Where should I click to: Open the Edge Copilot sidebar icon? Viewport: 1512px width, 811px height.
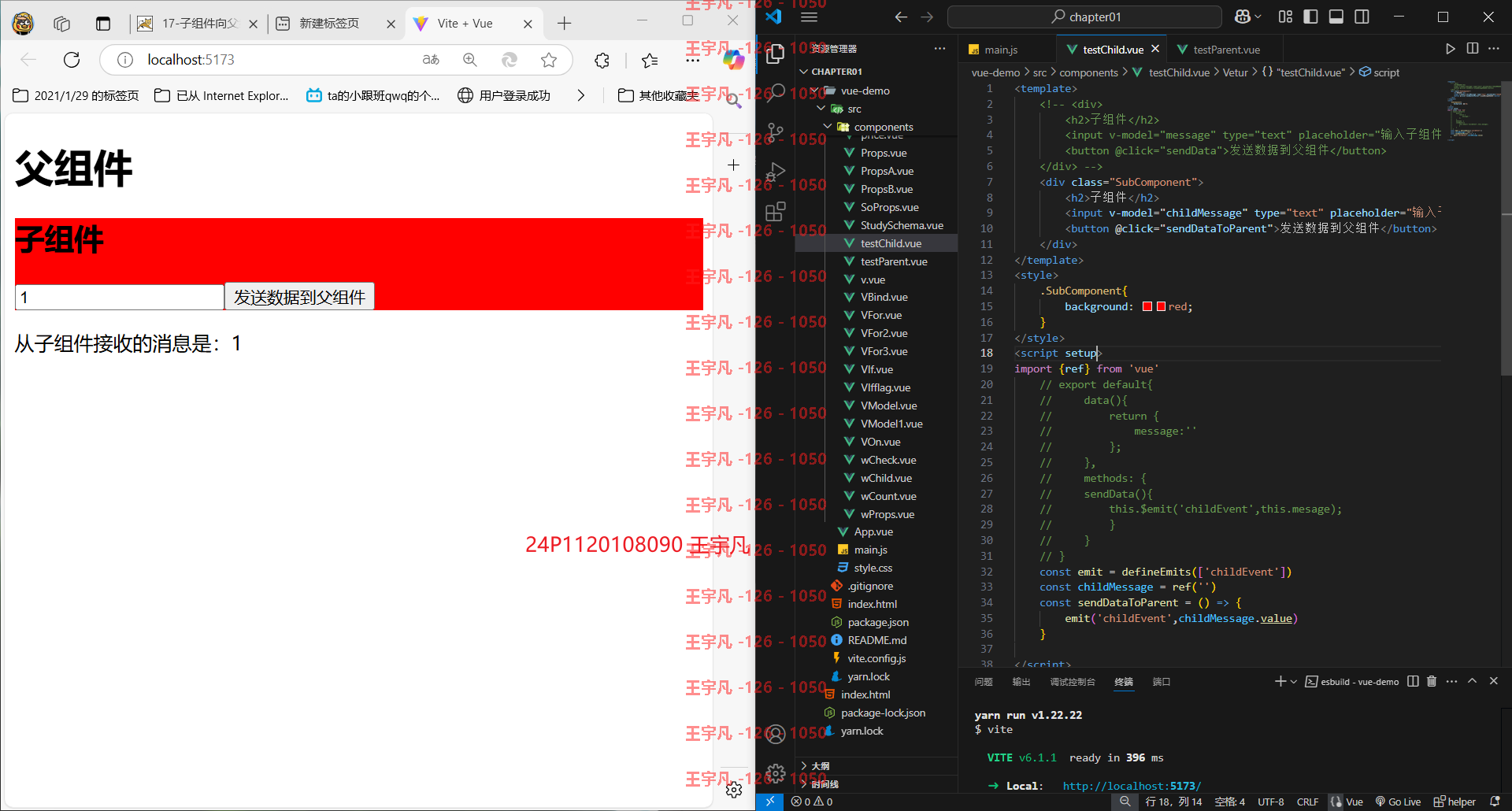pos(733,60)
